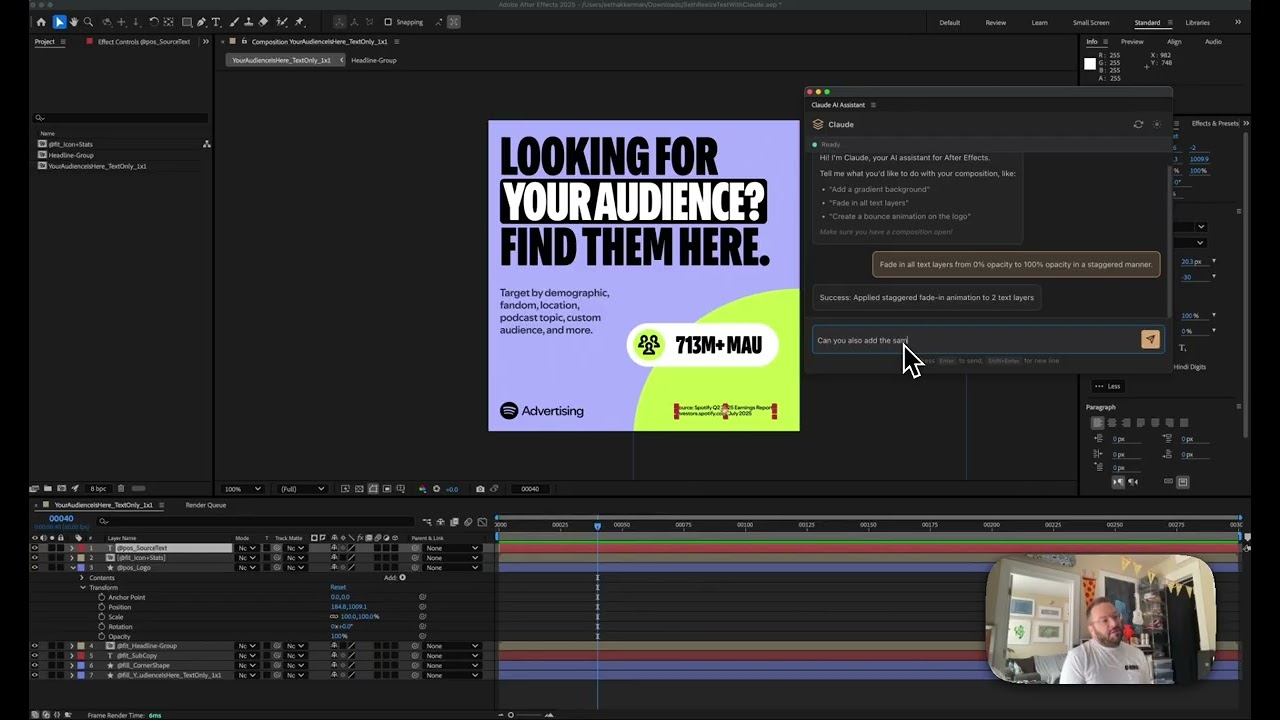Switch to the Review workspace
Image resolution: width=1280 pixels, height=720 pixels.
996,22
